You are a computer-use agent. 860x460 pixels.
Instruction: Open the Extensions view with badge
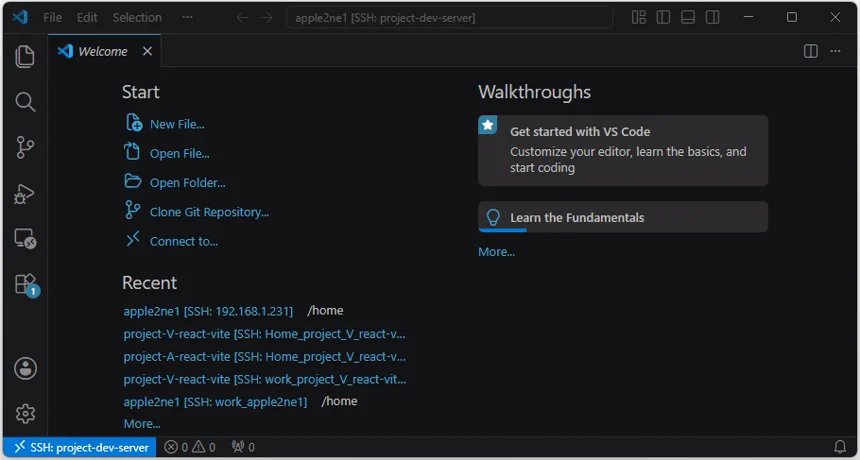click(26, 285)
